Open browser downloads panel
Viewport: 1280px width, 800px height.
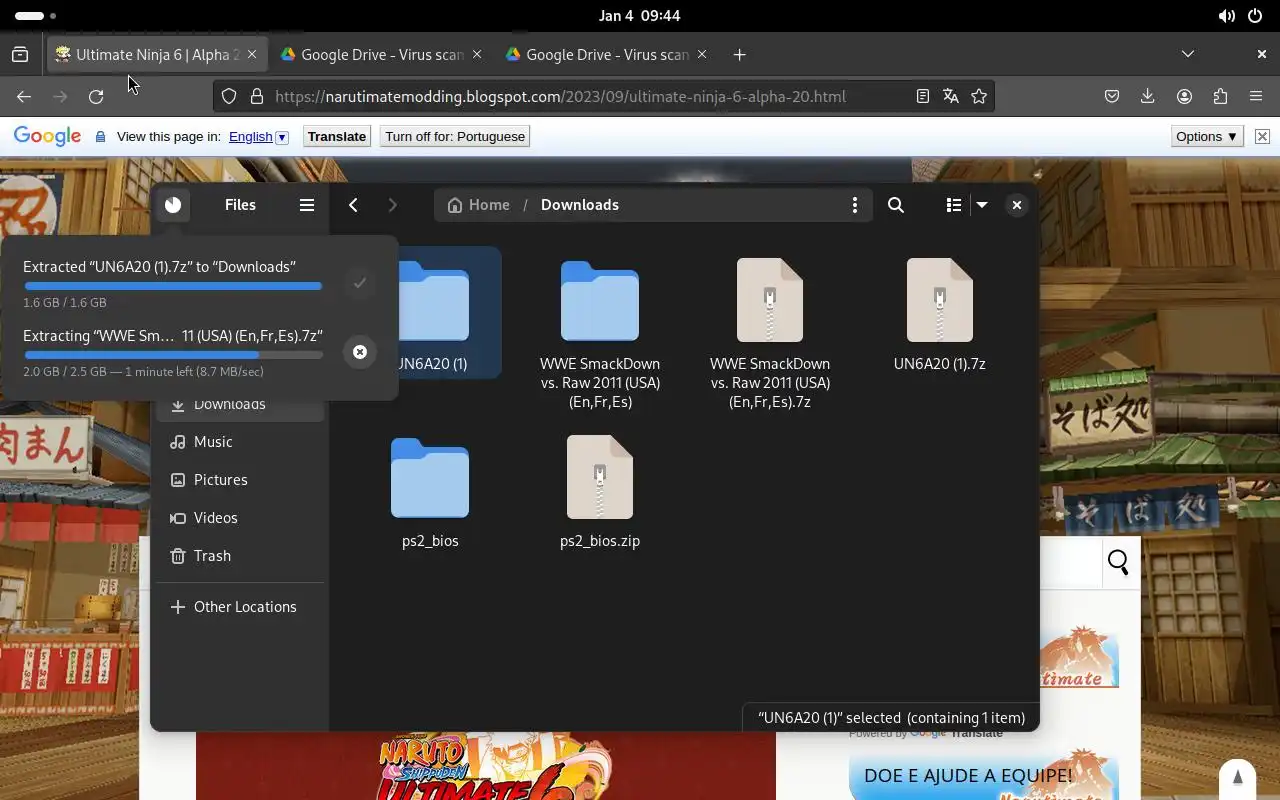1148,96
